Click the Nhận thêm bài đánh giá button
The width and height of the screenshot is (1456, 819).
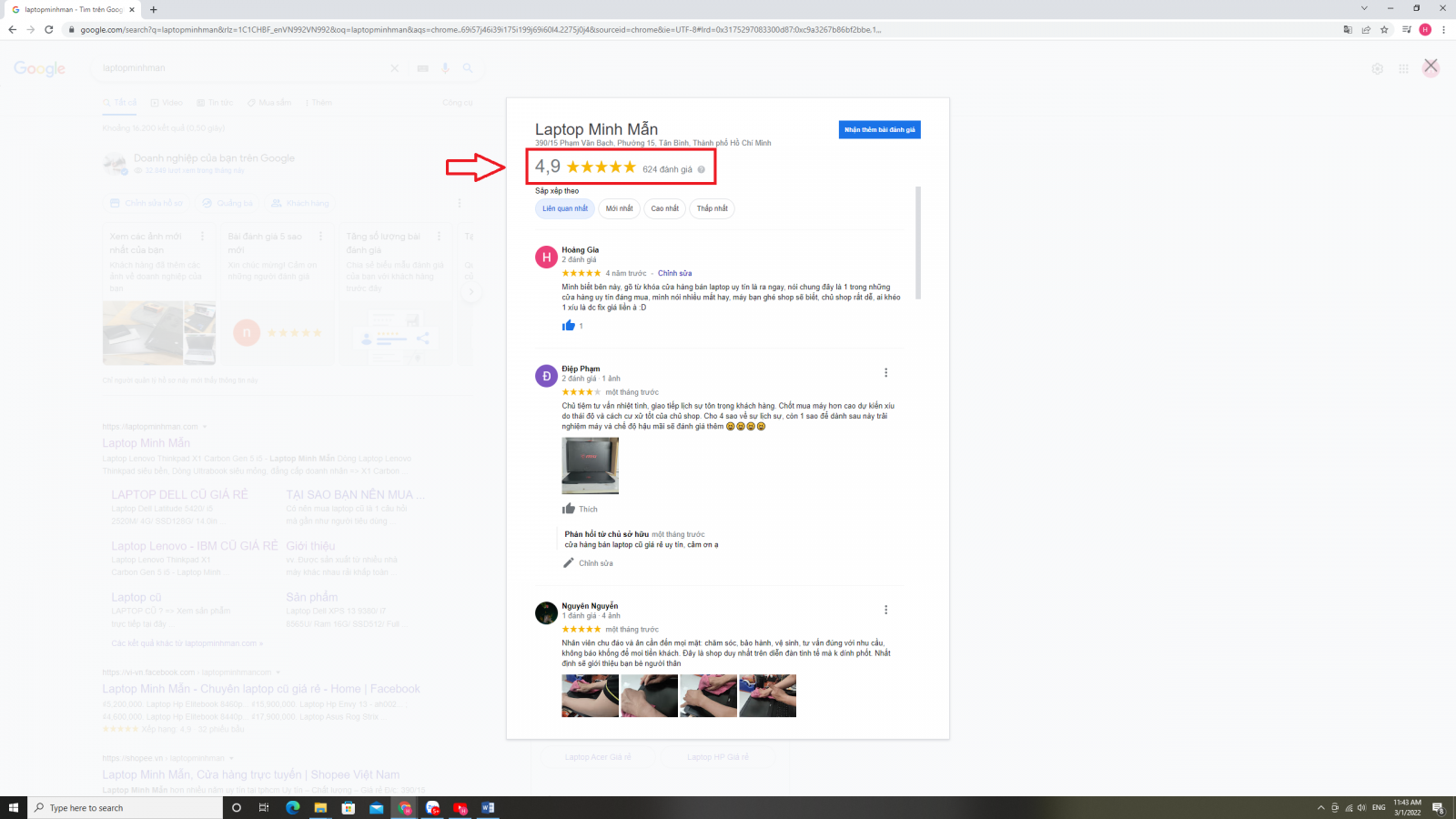point(879,130)
